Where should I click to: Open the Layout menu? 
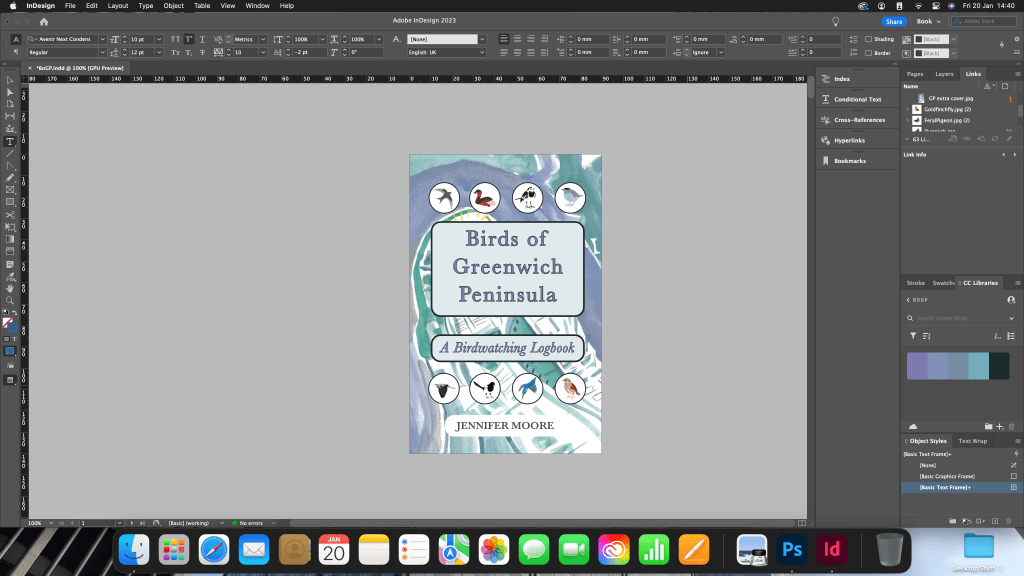click(x=118, y=6)
